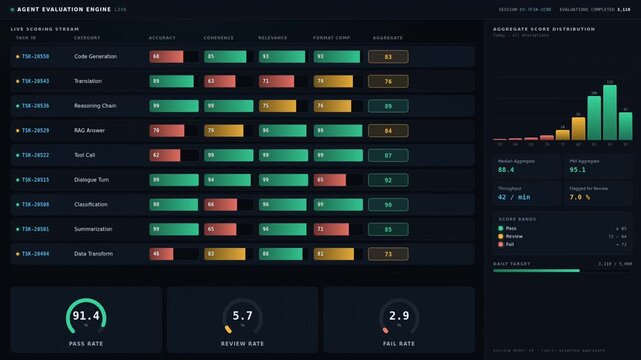Click Translation coherence bar showing 63
The width and height of the screenshot is (641, 360).
(220, 81)
